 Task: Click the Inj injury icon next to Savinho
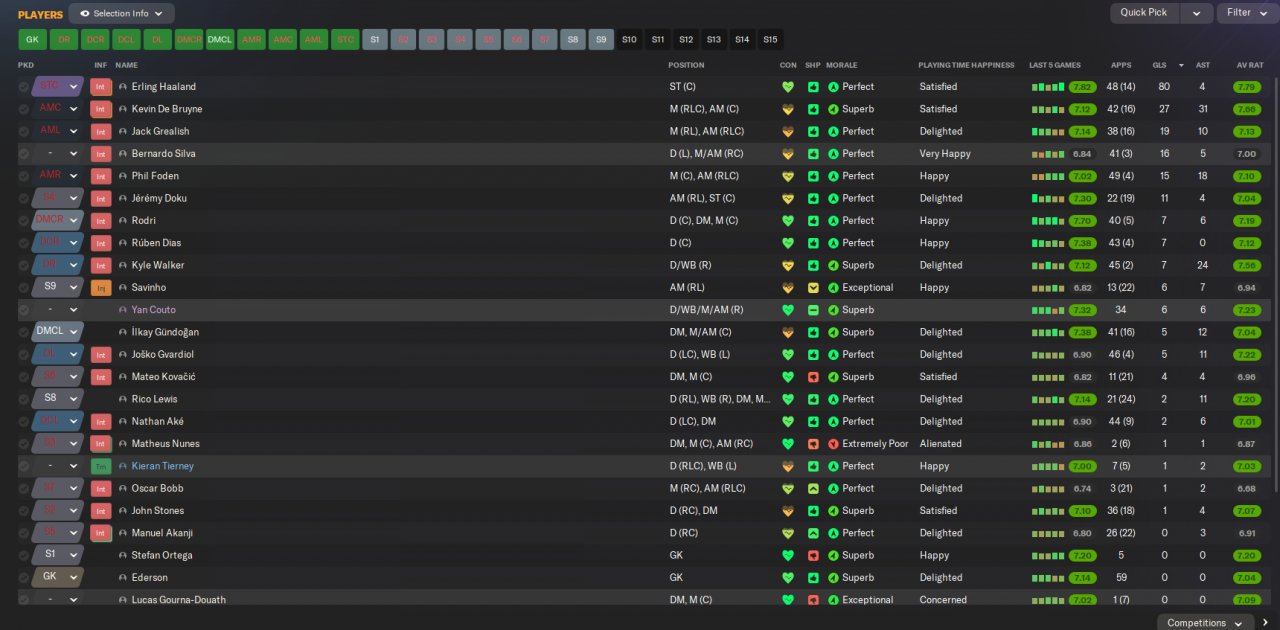[x=101, y=288]
